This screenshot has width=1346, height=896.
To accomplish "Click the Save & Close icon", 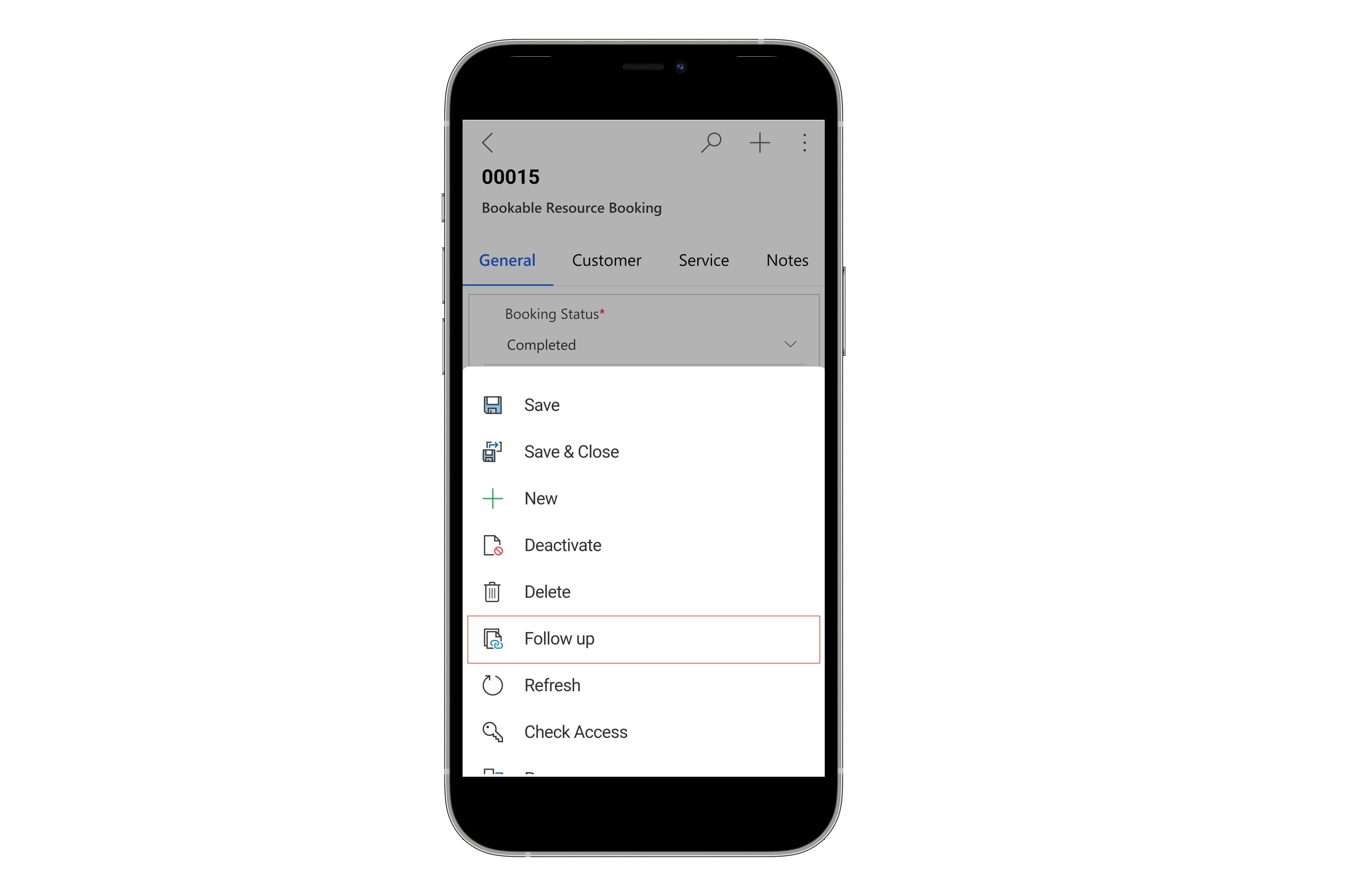I will (493, 452).
